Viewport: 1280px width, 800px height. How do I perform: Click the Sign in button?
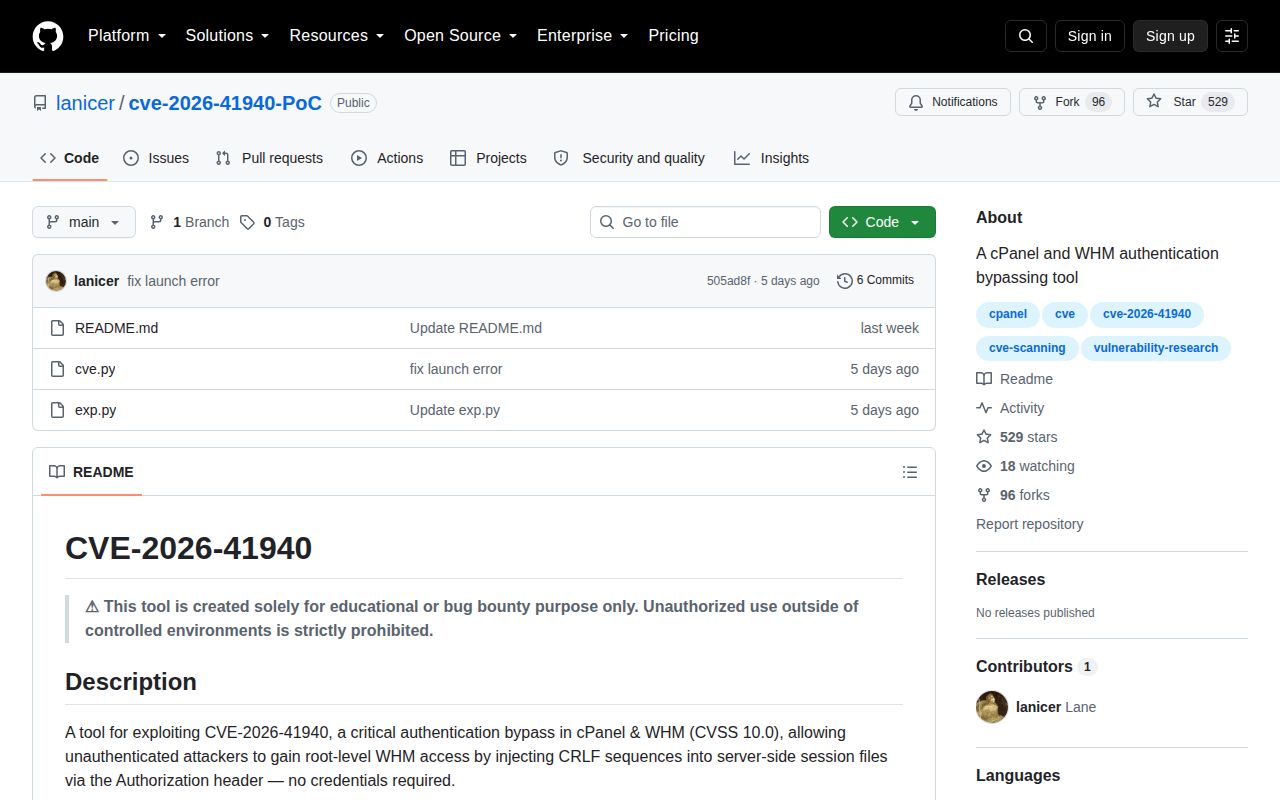click(x=1089, y=36)
